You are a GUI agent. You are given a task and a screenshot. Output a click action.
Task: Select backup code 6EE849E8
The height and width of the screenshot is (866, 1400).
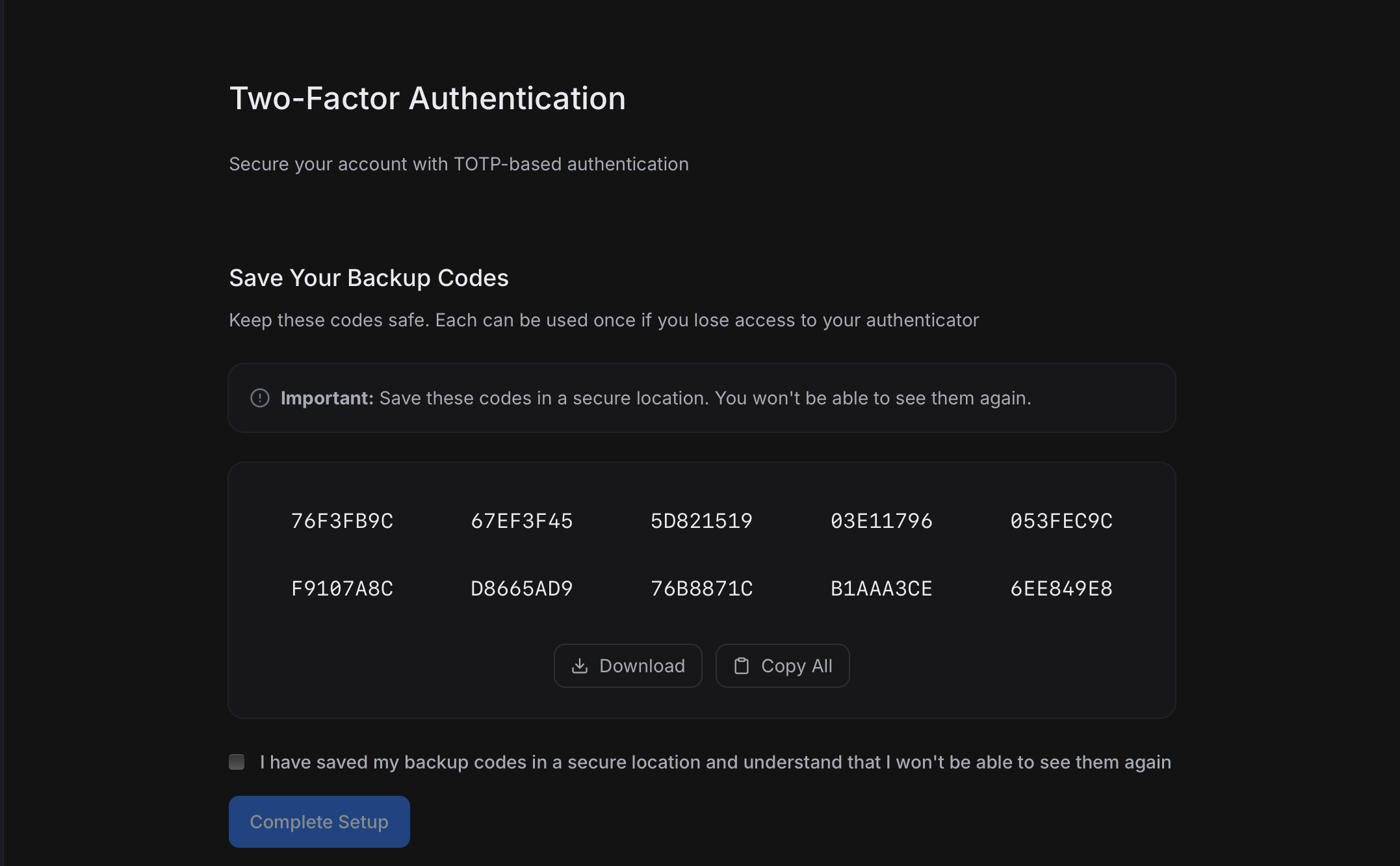[x=1061, y=589]
